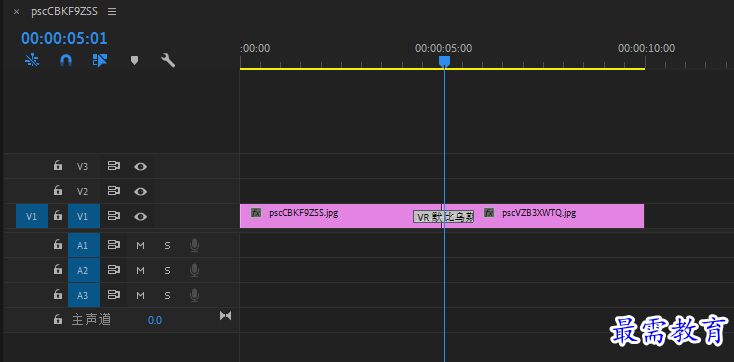Toggle lock on track A2
The height and width of the screenshot is (362, 734).
(58, 269)
